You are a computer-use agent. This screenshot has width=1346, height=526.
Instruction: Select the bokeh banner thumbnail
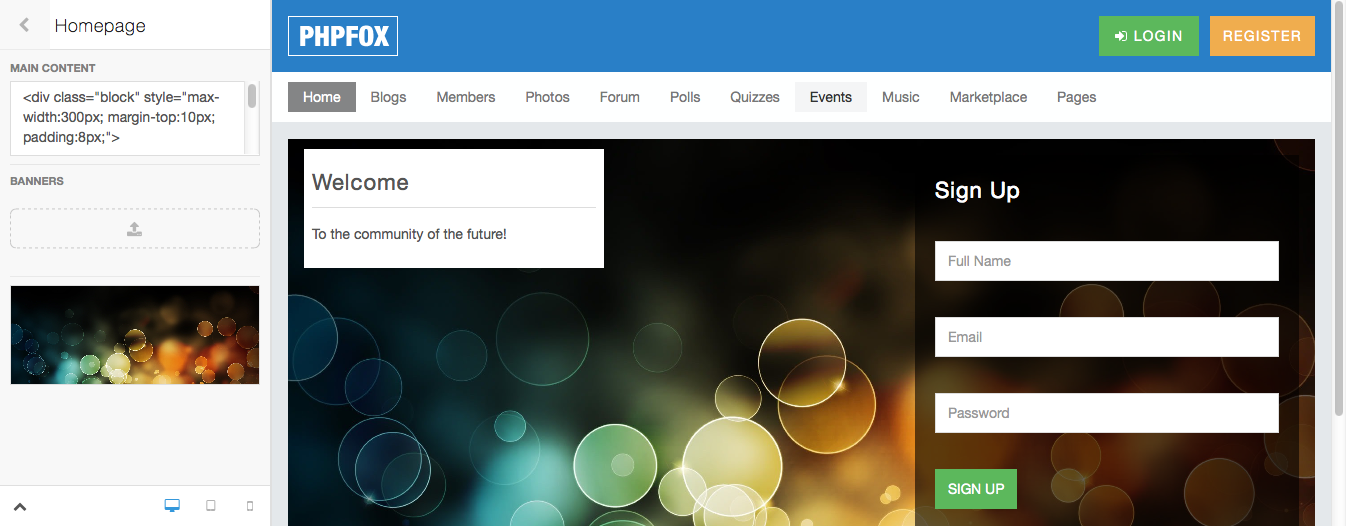pos(135,335)
